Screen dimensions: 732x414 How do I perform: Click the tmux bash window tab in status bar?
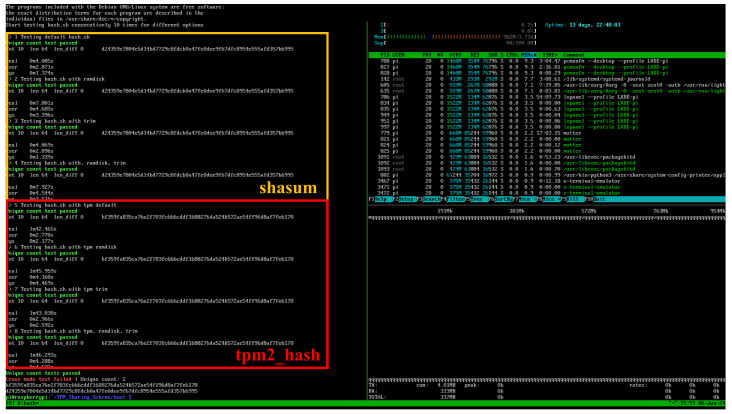tap(23, 403)
